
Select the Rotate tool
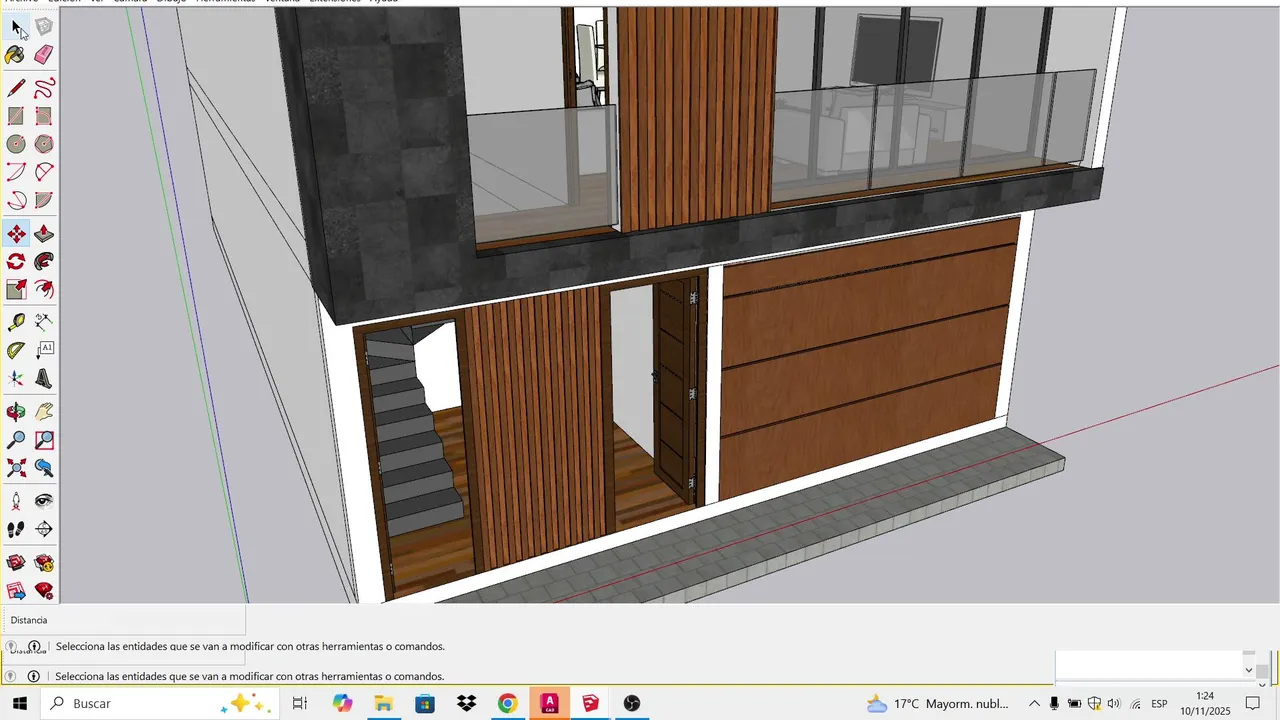tap(17, 262)
